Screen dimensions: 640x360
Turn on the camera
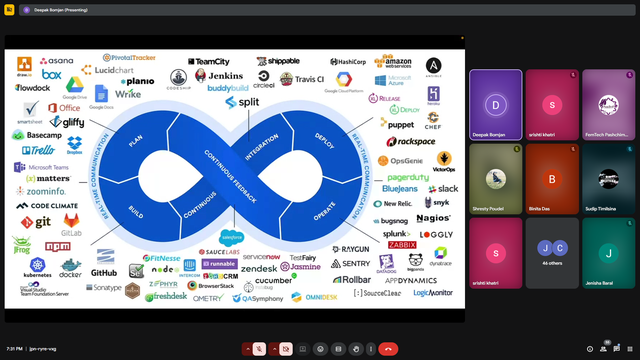tap(286, 349)
